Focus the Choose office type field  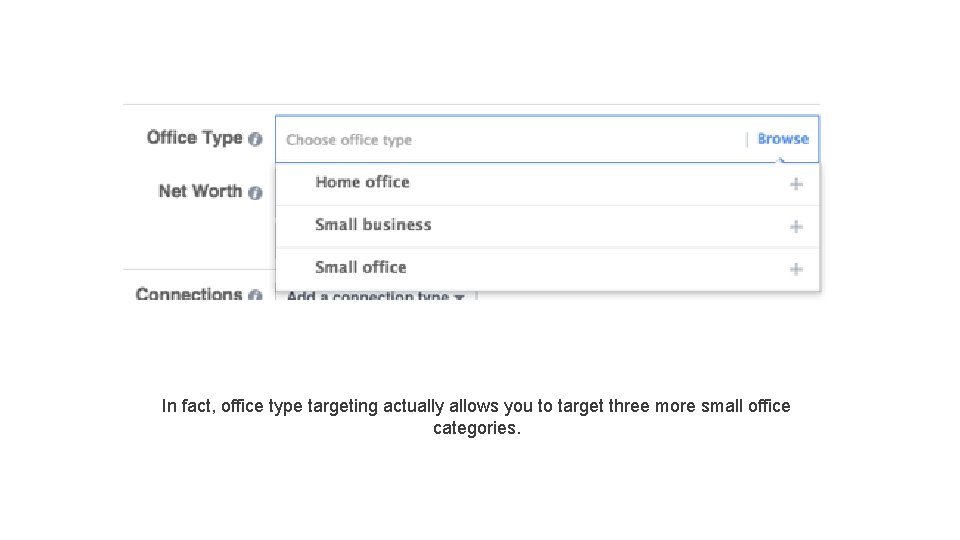(x=500, y=140)
